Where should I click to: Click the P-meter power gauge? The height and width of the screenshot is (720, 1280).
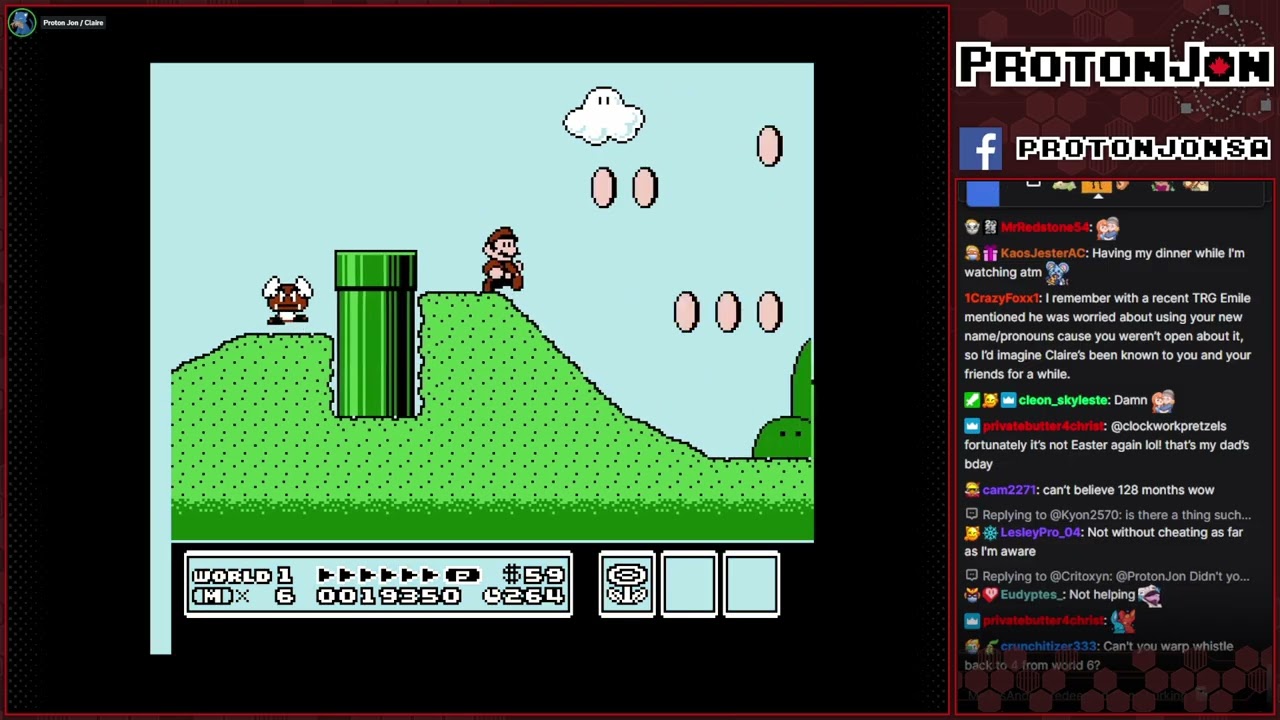(x=399, y=575)
